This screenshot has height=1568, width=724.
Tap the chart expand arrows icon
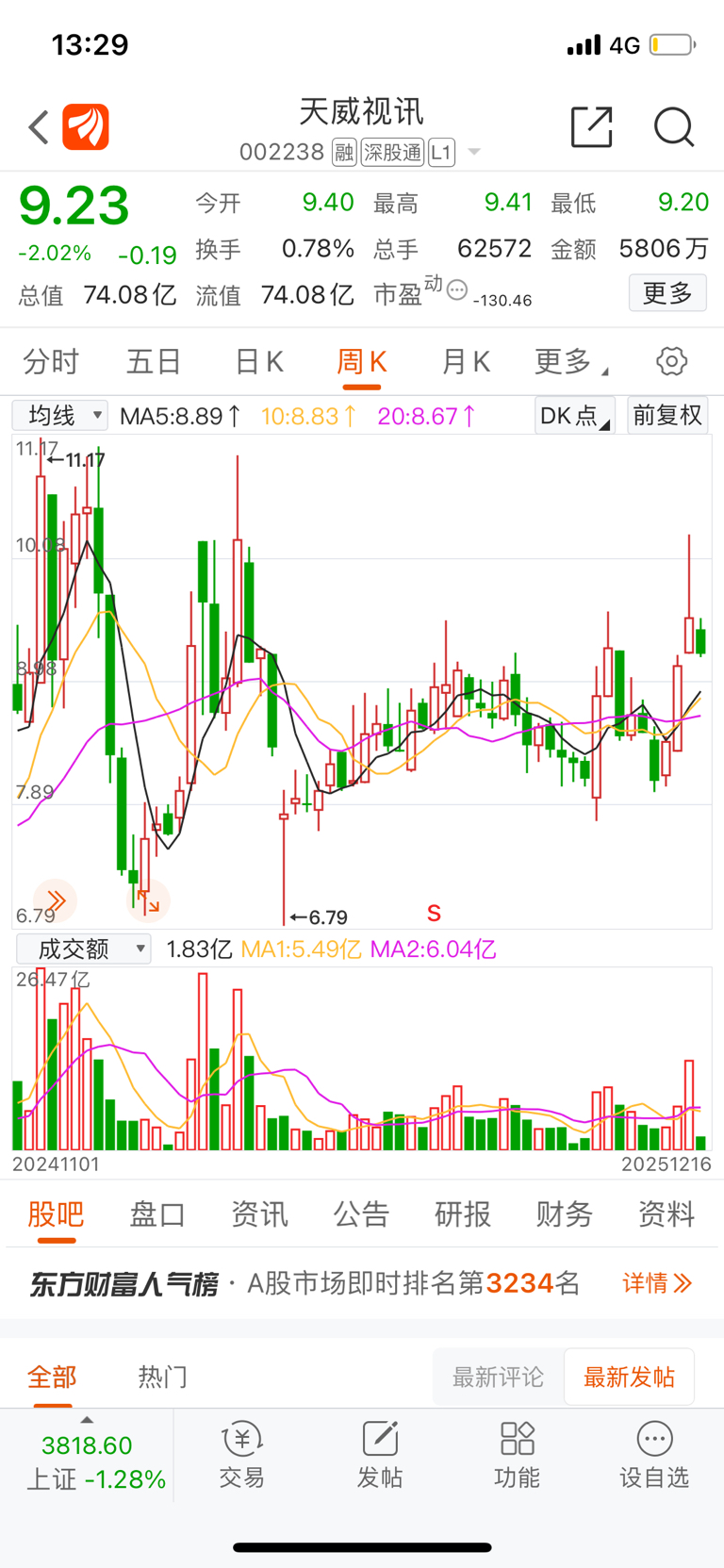(x=148, y=901)
